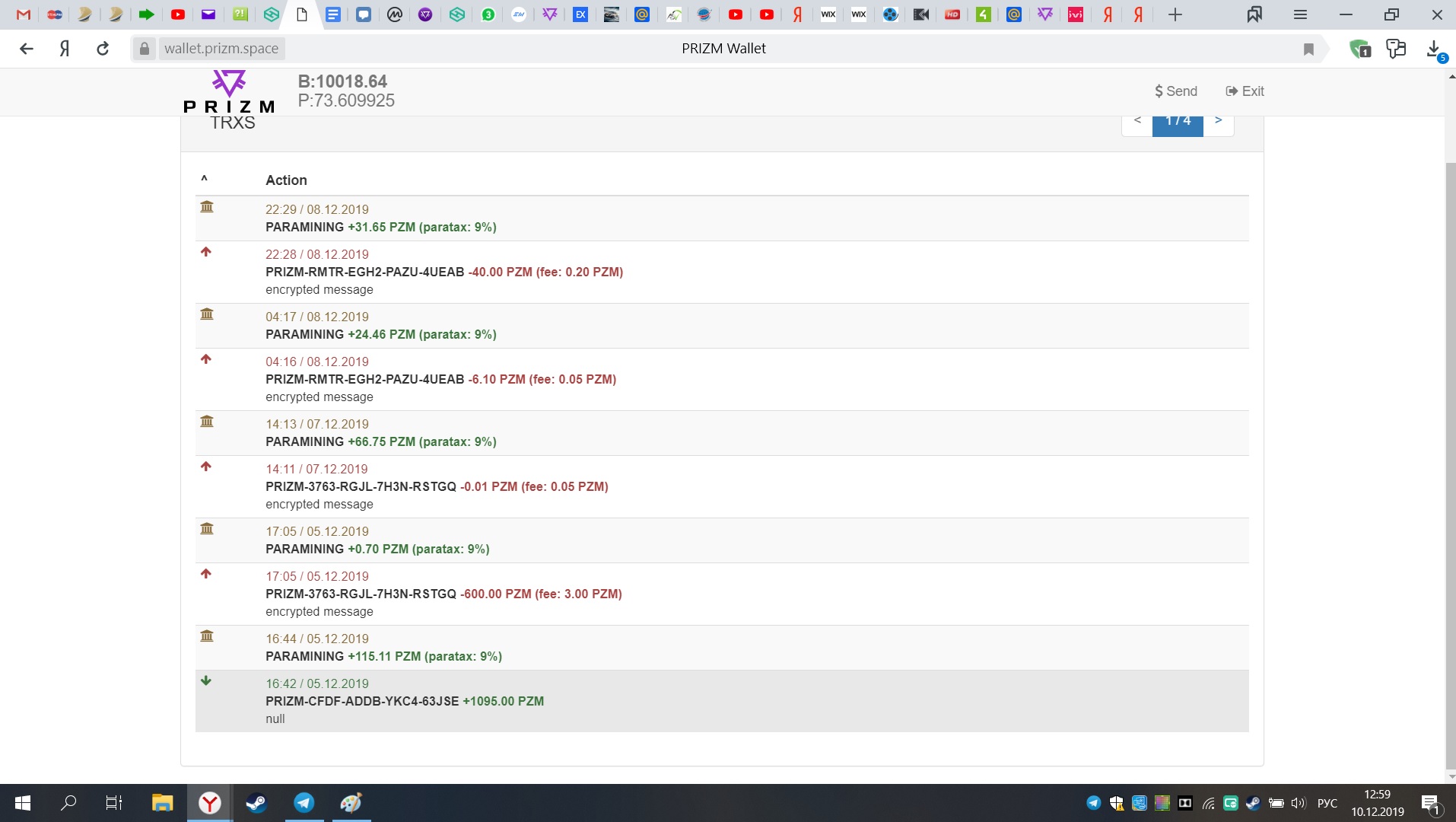The height and width of the screenshot is (822, 1456).
Task: Click bank icon for +24.46 PZM paramining
Action: [x=206, y=314]
